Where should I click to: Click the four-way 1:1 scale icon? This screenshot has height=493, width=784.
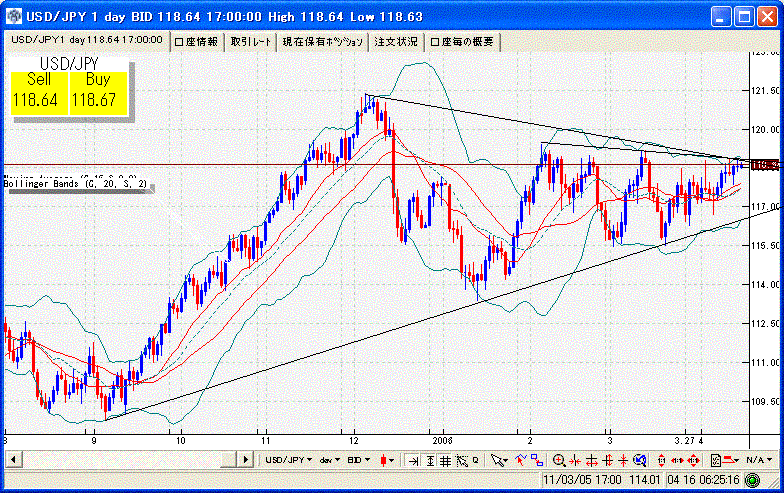tap(694, 460)
